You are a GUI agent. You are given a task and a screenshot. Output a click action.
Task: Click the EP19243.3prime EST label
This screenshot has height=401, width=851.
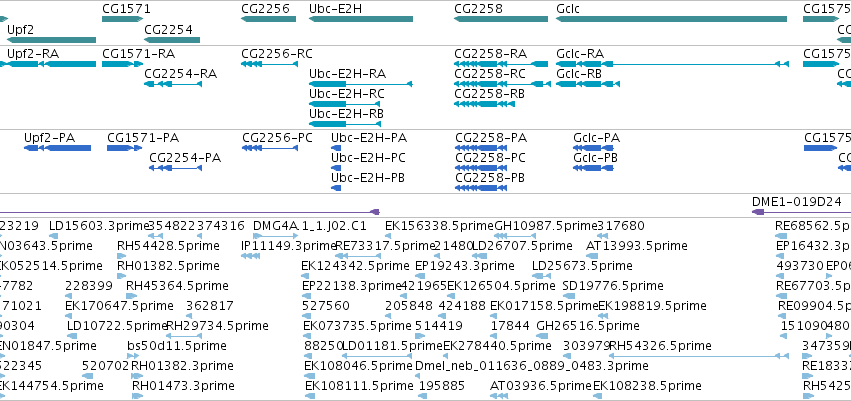click(465, 266)
